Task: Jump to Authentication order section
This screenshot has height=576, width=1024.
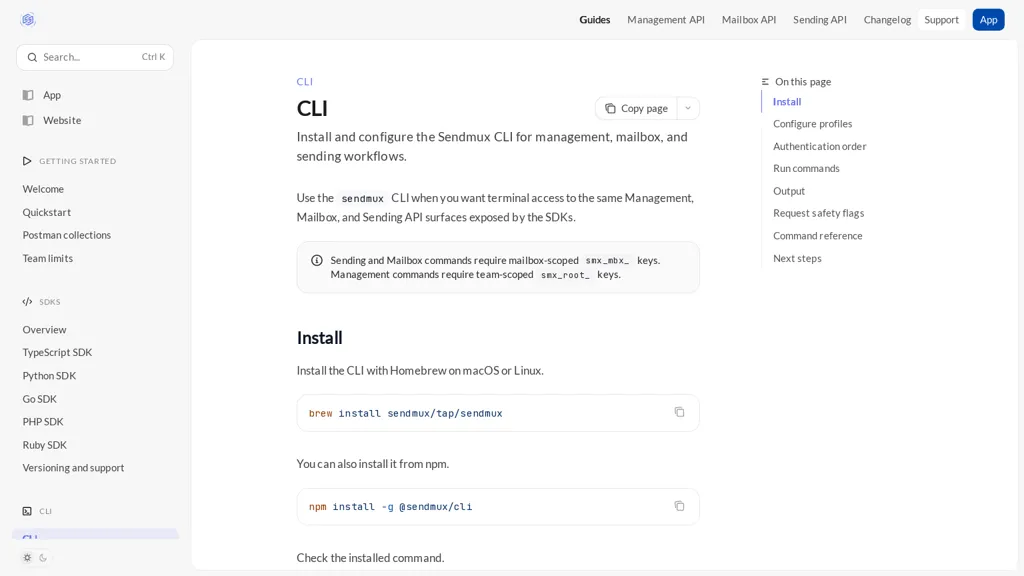Action: click(x=820, y=146)
